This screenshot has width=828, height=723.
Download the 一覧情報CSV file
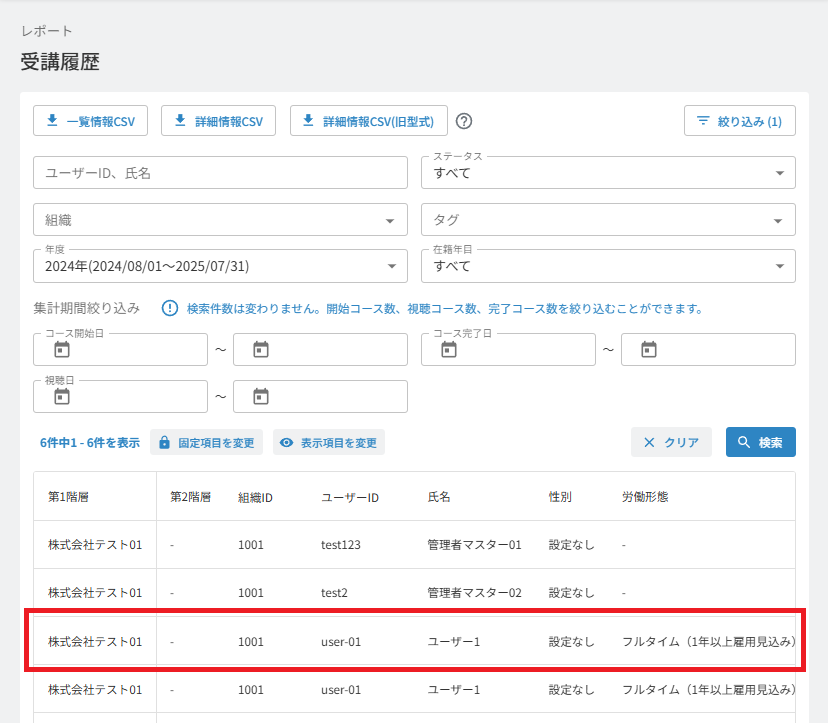(90, 121)
